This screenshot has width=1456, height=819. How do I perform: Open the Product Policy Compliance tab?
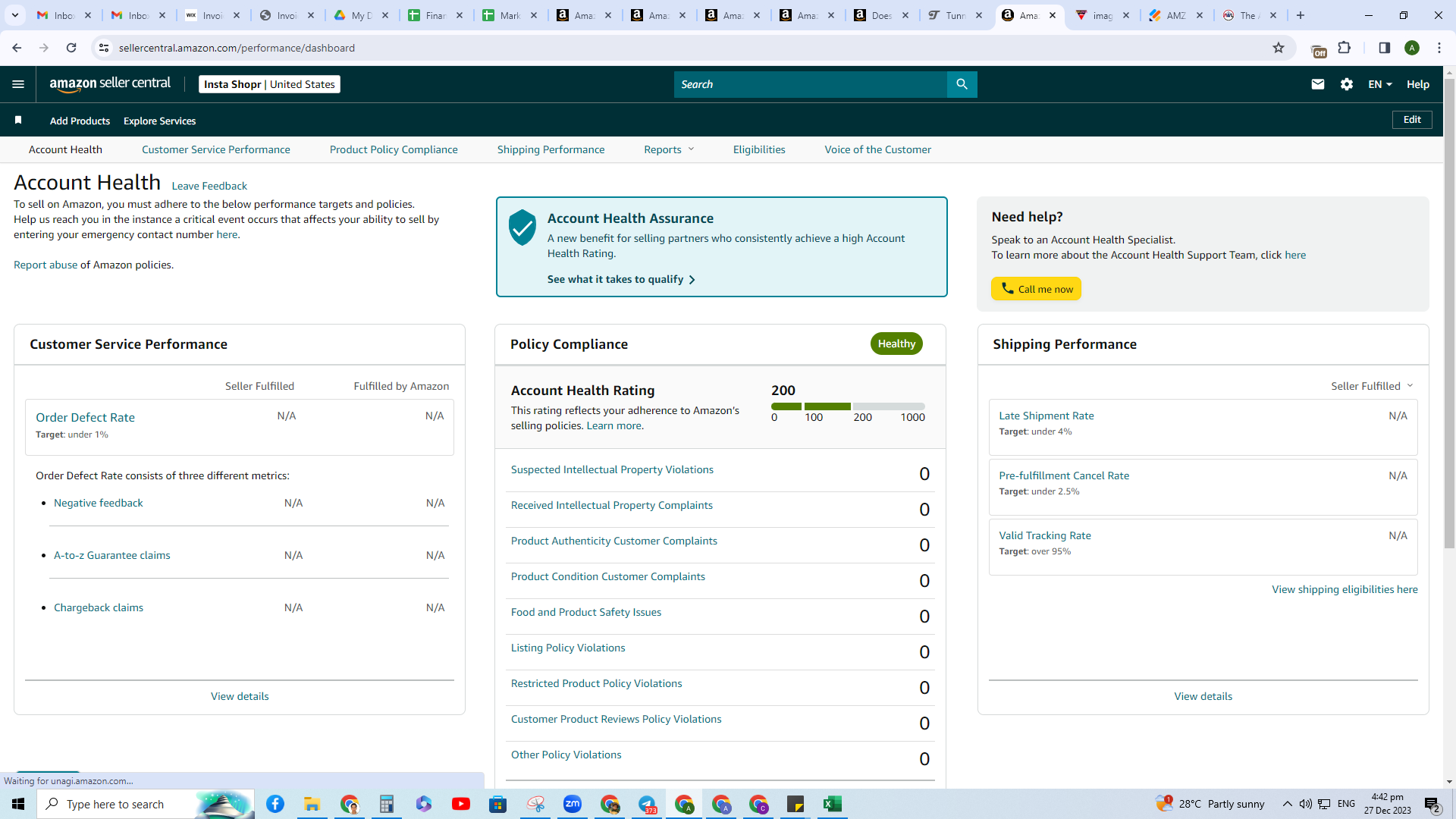tap(394, 149)
